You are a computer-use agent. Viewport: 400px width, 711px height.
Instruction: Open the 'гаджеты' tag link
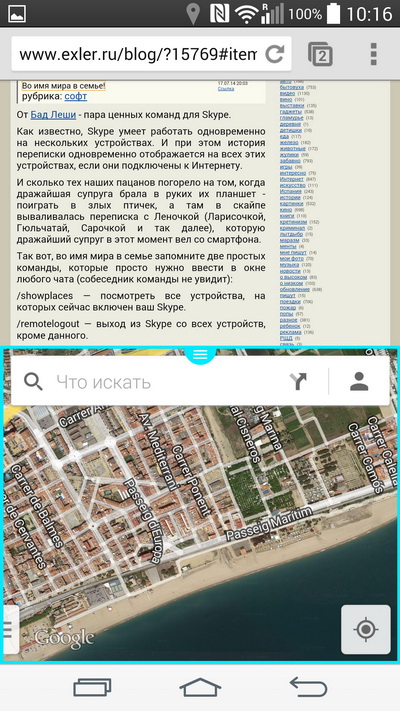(x=290, y=112)
